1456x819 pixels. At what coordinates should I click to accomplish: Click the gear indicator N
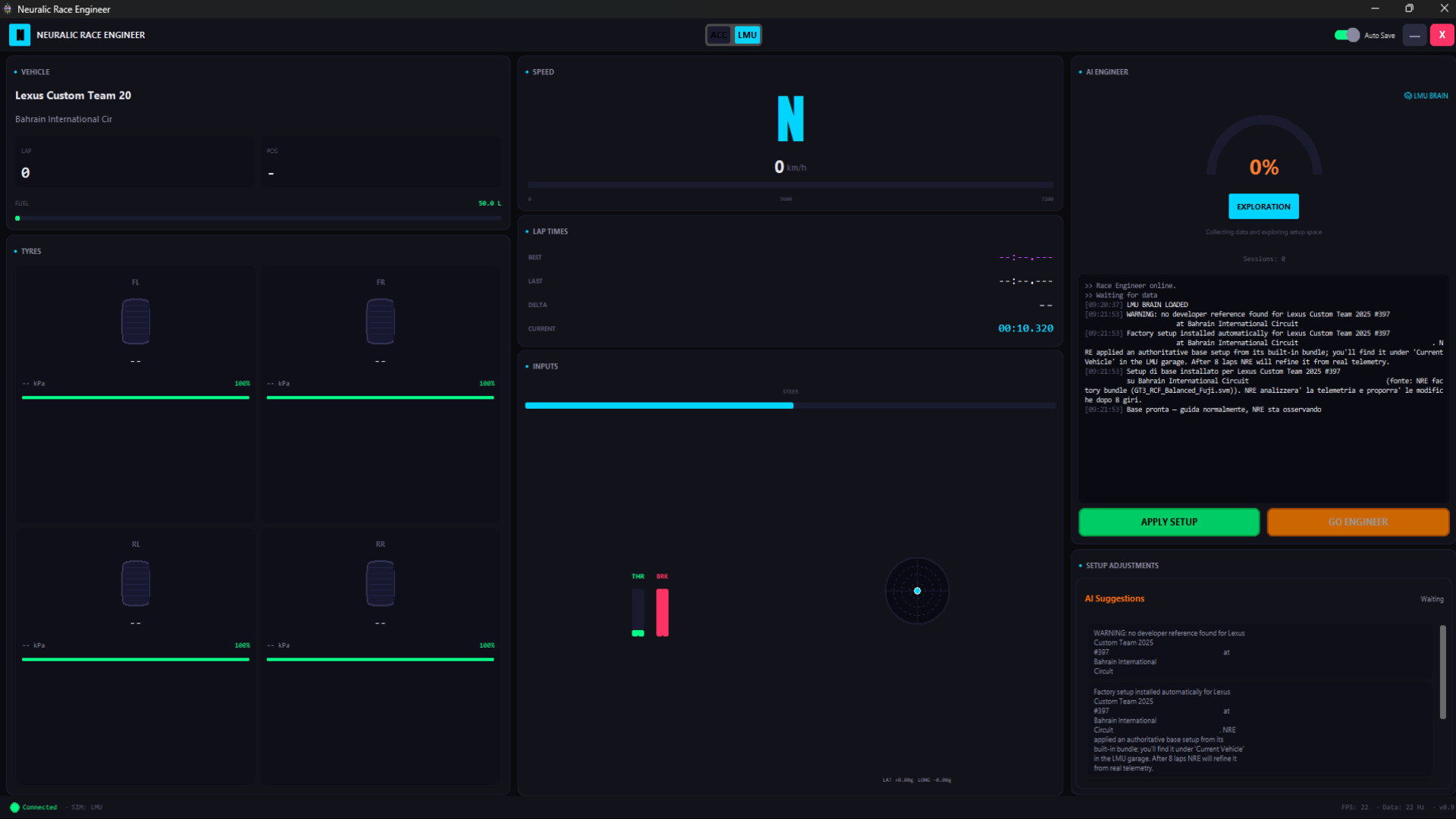click(790, 118)
